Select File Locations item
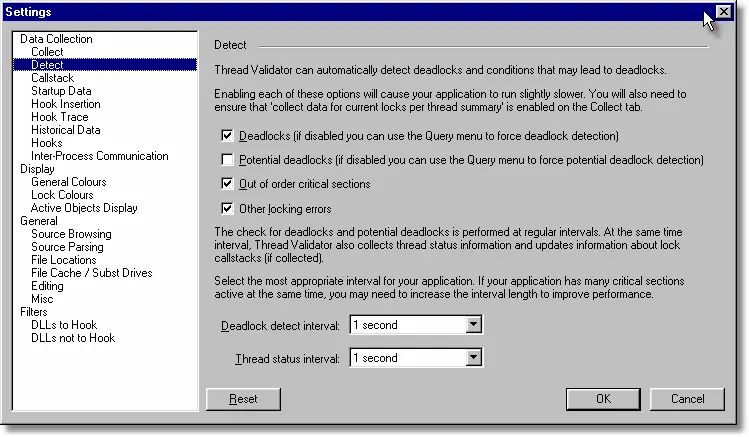This screenshot has height=437, width=749. 64,260
